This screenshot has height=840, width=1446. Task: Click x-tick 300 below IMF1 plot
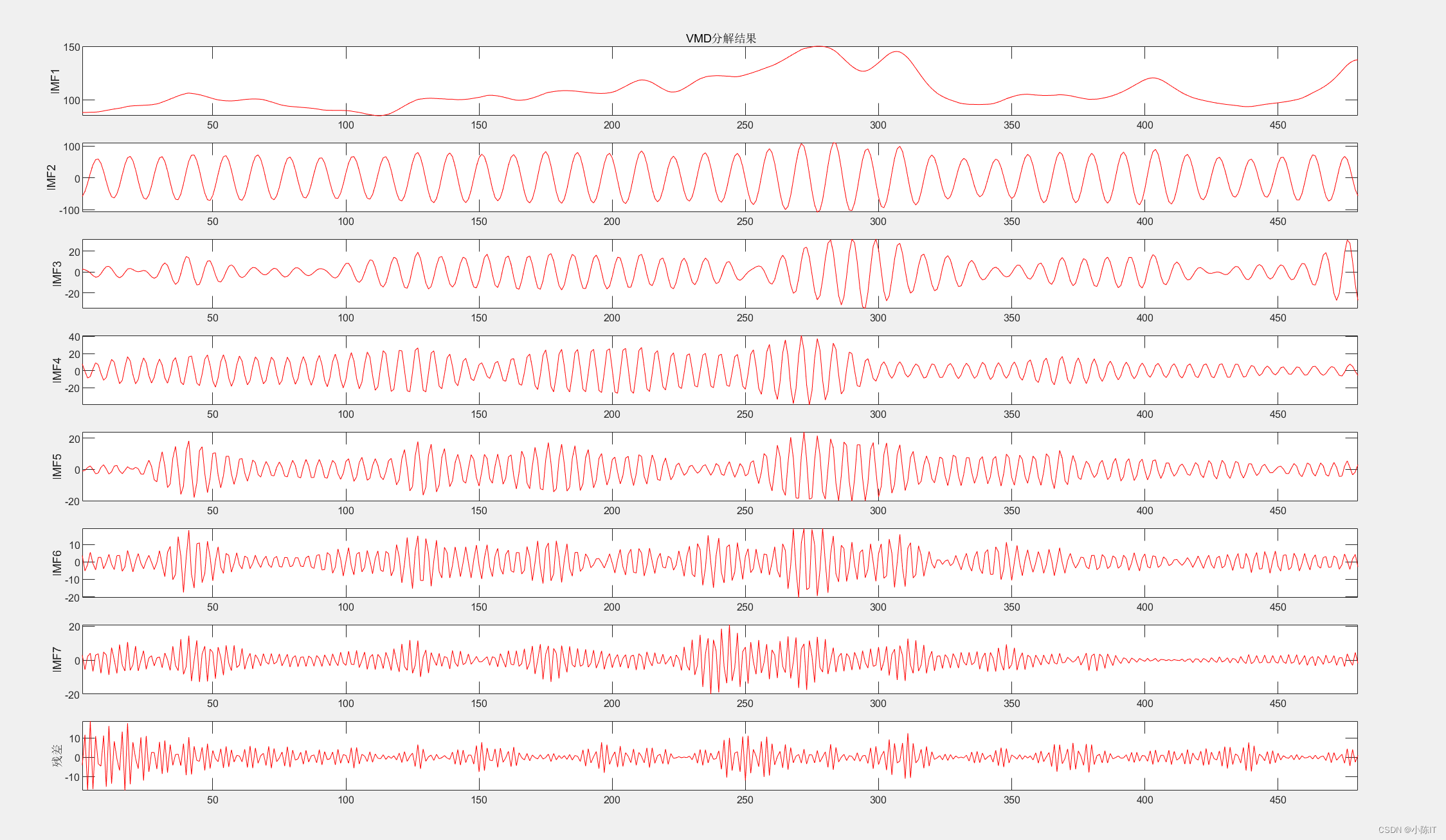[x=878, y=125]
